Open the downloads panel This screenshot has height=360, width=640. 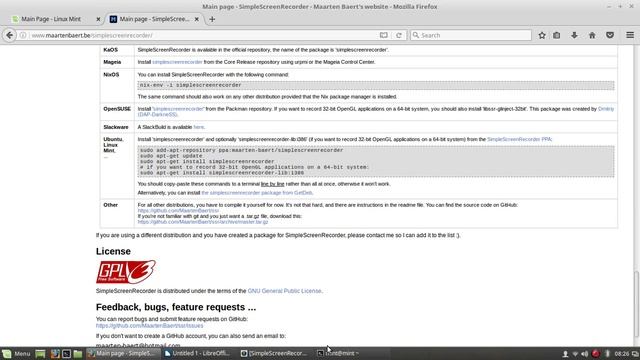(x=574, y=36)
